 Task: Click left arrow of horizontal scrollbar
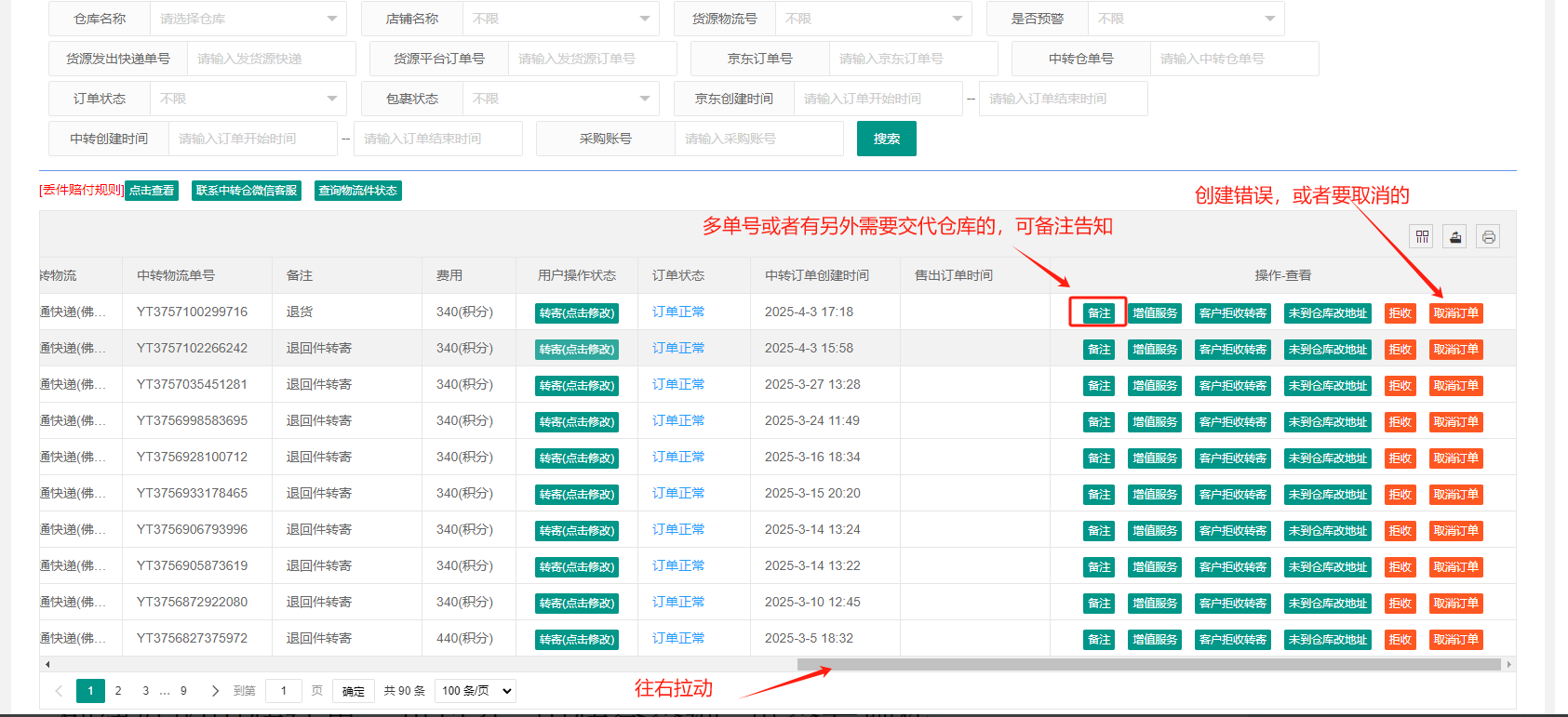47,664
